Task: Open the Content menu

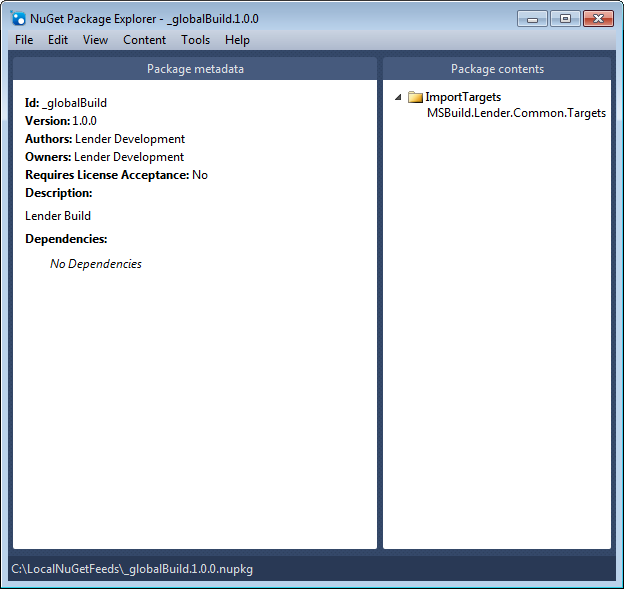Action: [145, 40]
